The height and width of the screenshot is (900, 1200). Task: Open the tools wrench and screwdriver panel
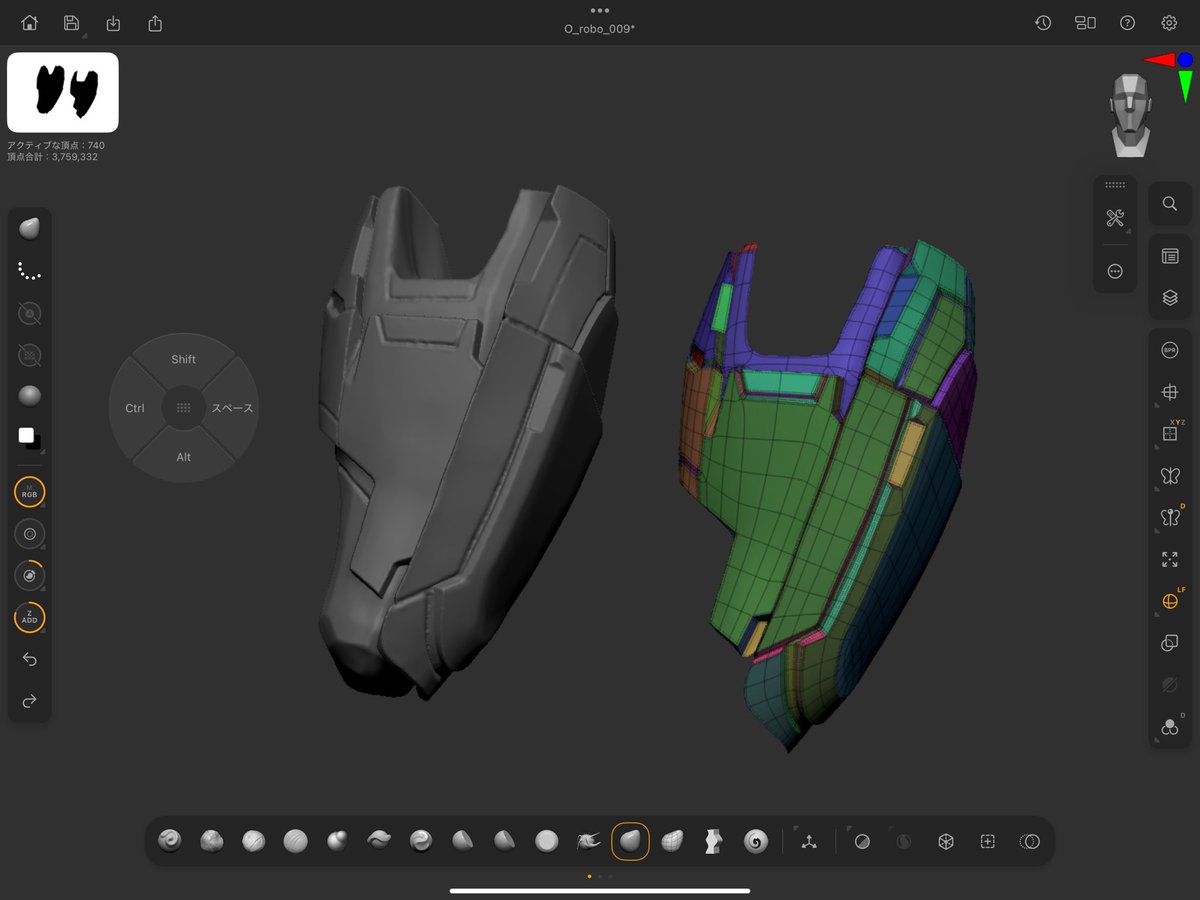point(1115,218)
